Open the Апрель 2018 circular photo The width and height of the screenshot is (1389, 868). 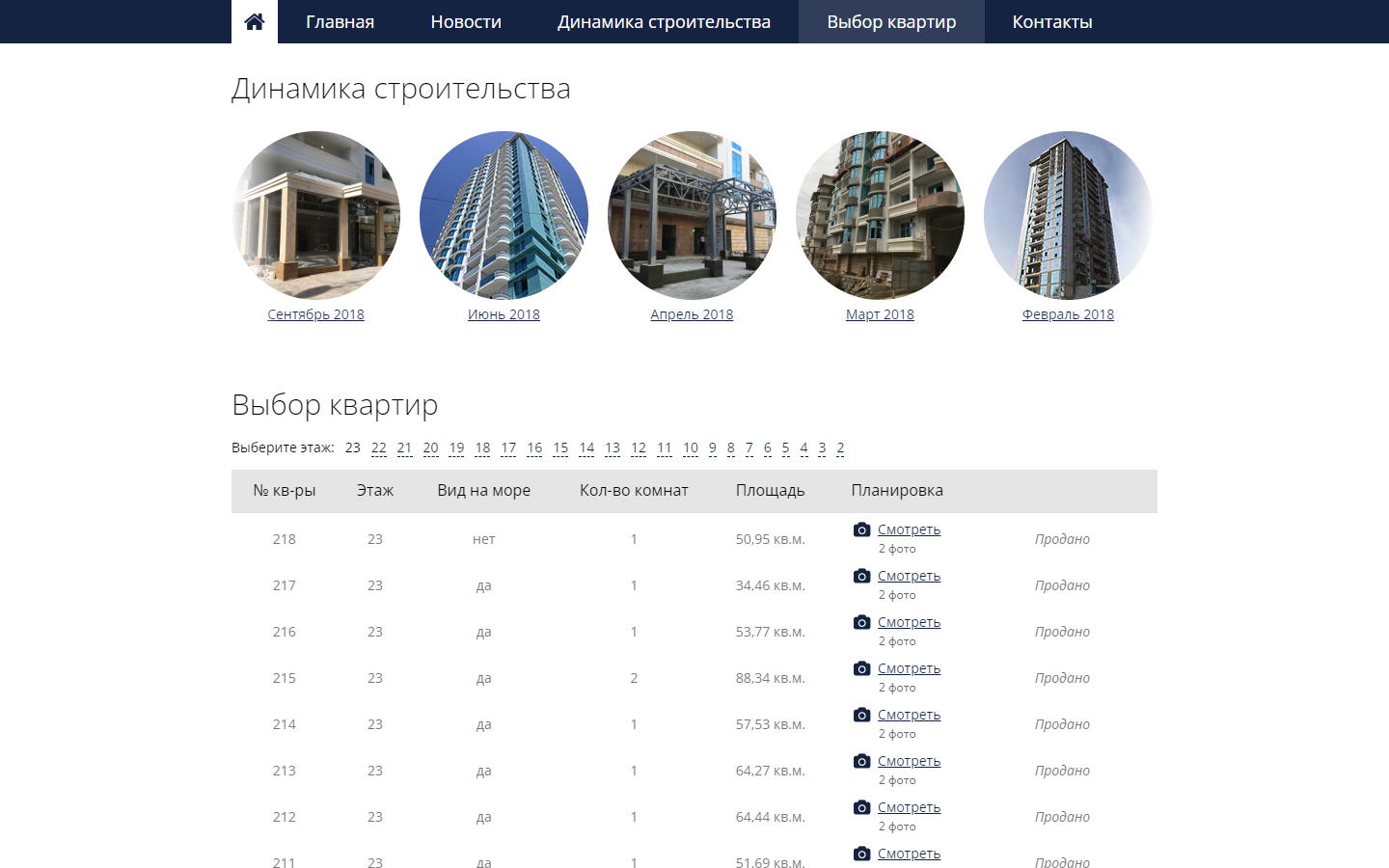pyautogui.click(x=692, y=215)
